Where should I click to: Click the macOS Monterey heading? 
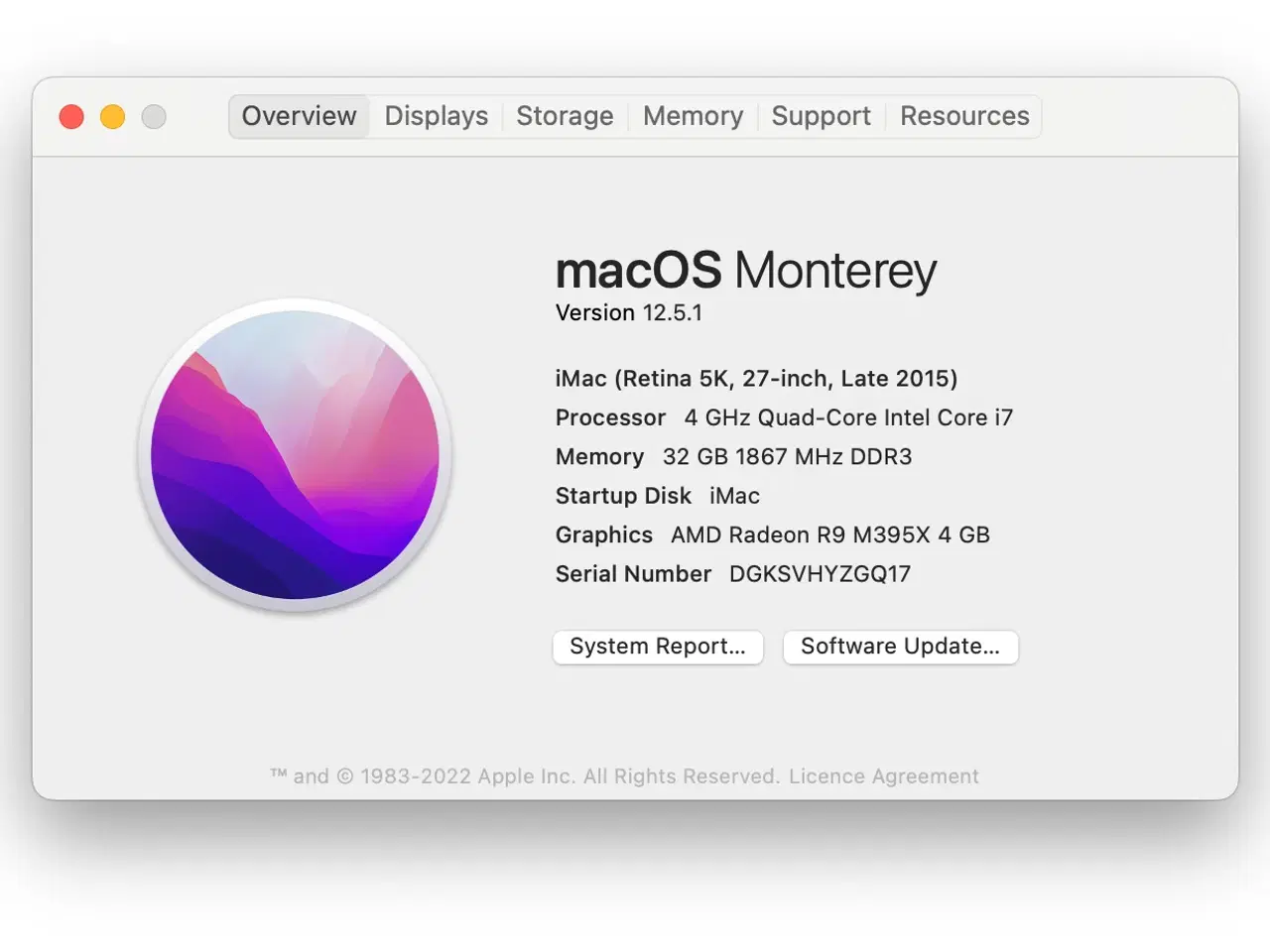746,271
